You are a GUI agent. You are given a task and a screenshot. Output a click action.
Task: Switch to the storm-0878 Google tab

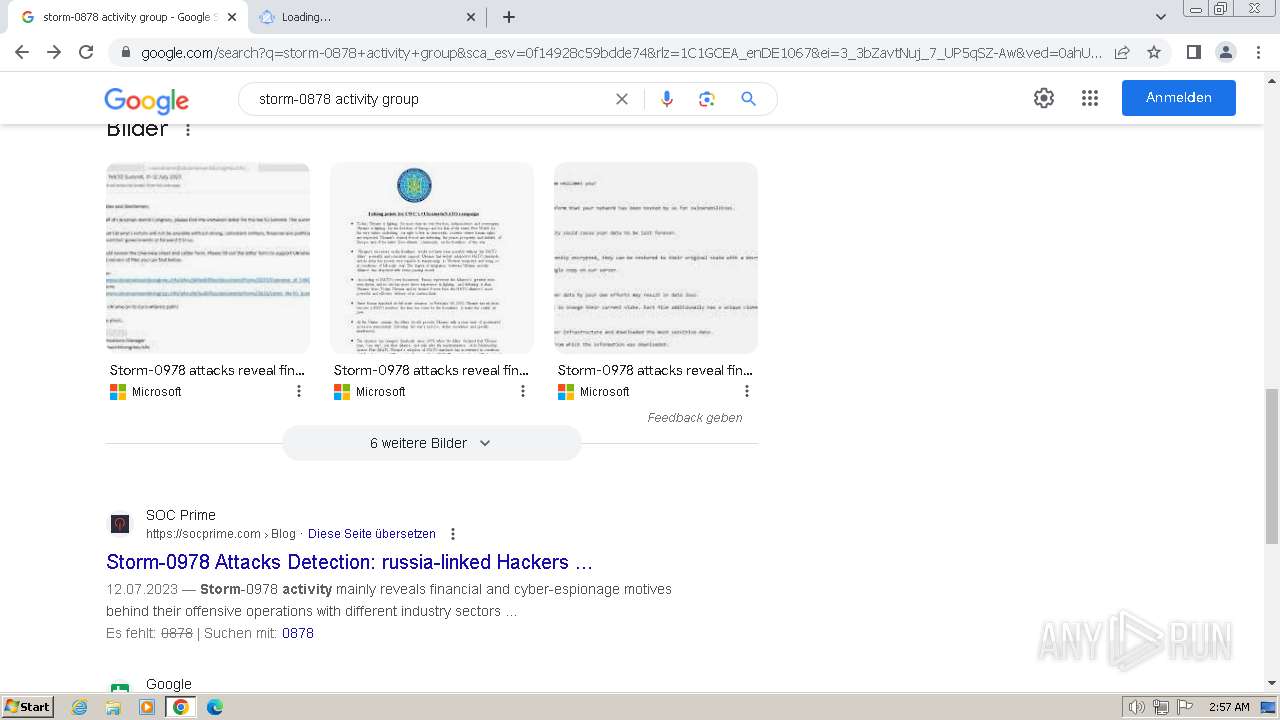[126, 17]
